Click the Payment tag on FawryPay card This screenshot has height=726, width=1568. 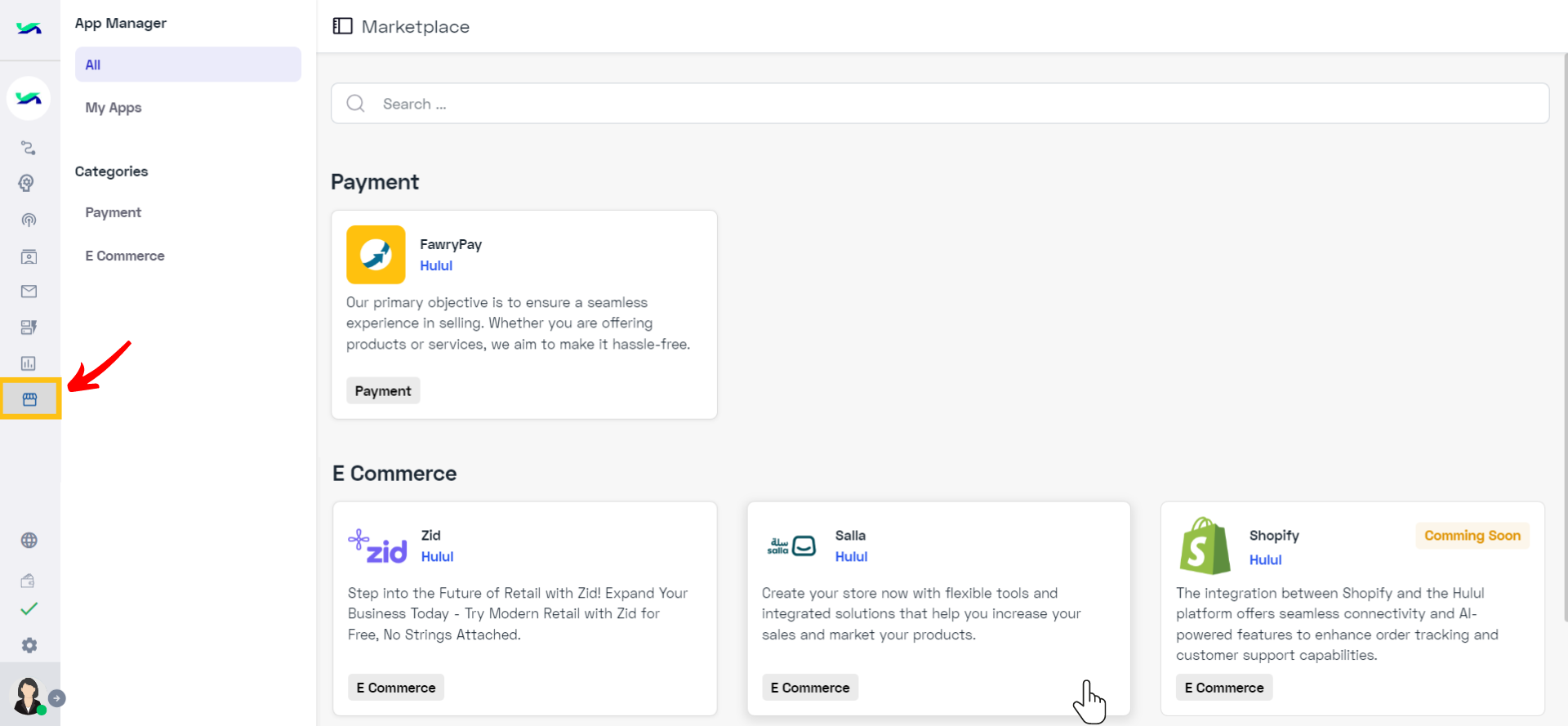(x=383, y=391)
